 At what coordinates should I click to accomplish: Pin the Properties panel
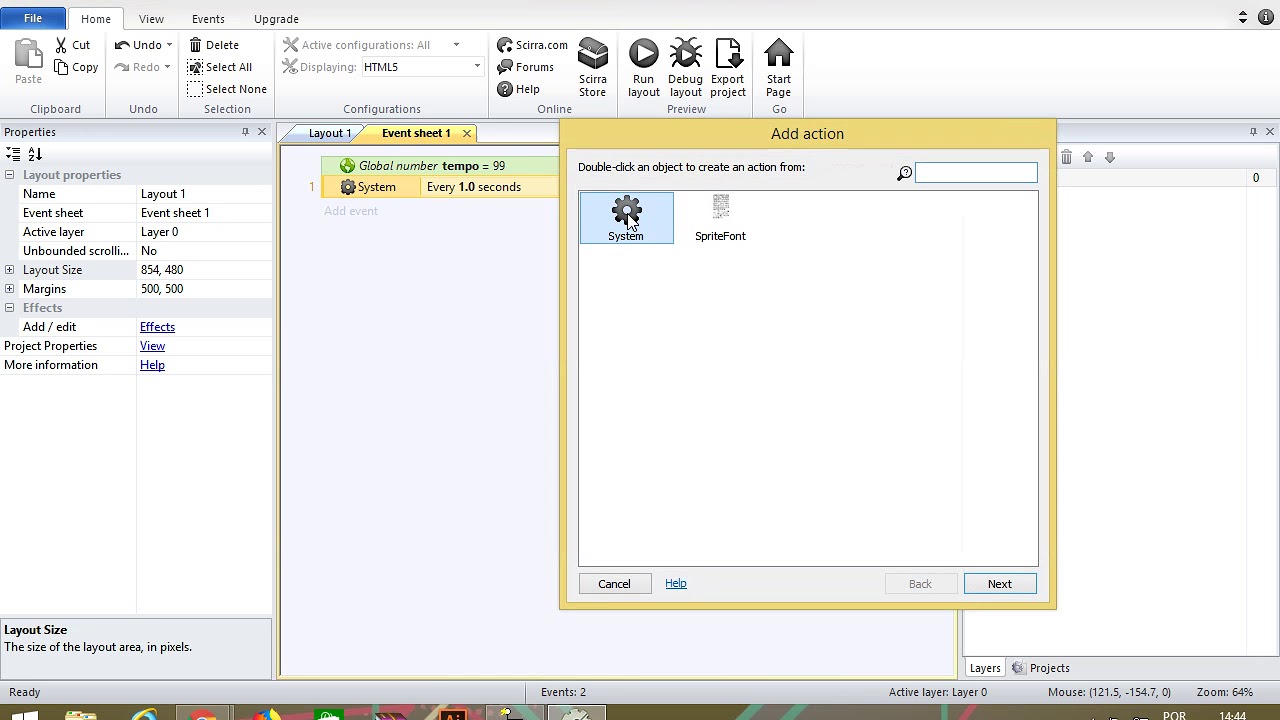(x=245, y=132)
